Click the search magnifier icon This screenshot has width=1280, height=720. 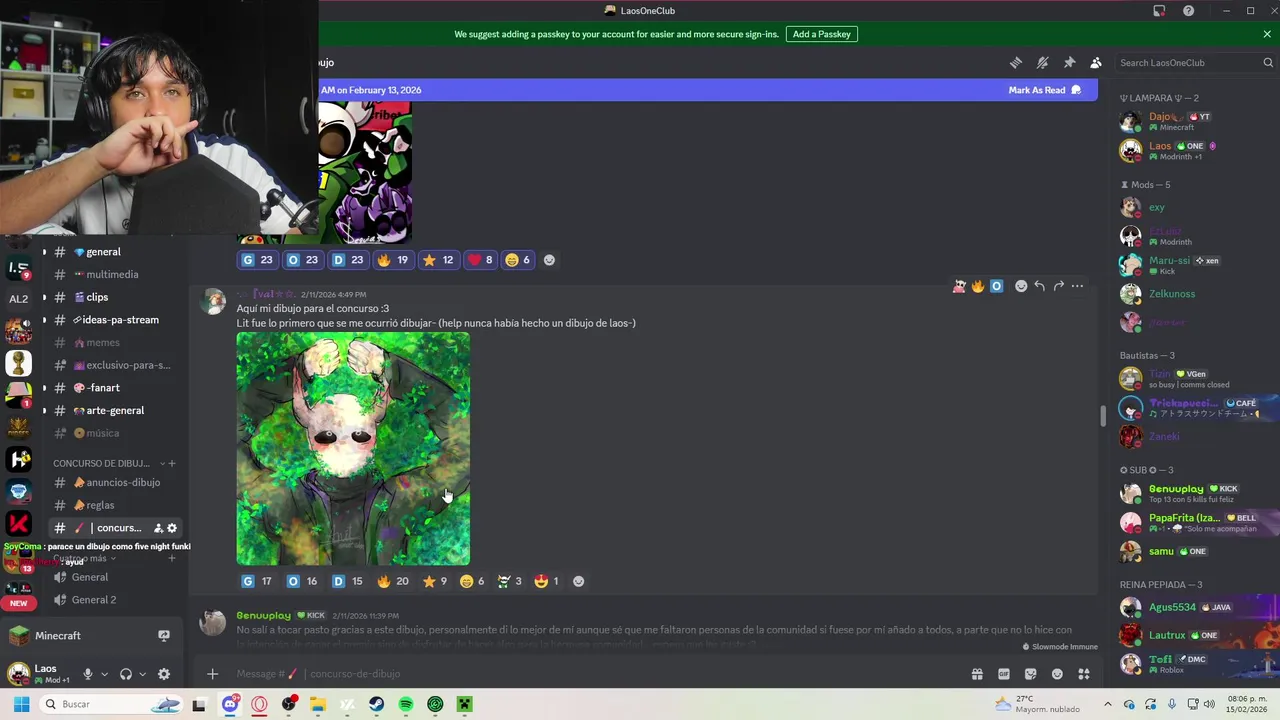1268,62
